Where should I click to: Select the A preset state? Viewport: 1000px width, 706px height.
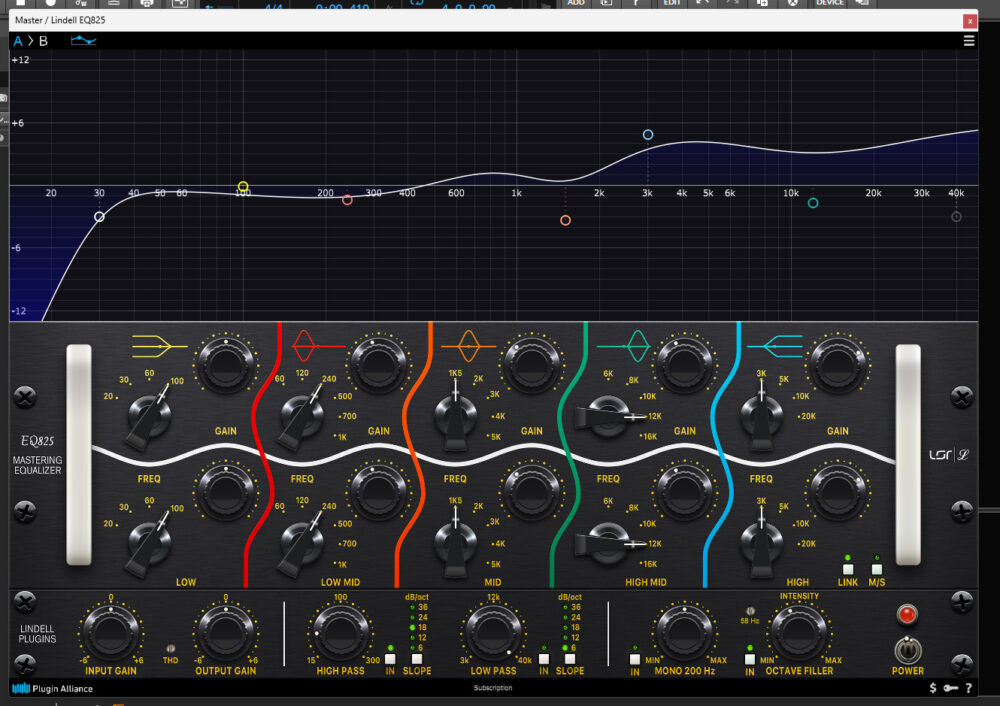coord(18,41)
